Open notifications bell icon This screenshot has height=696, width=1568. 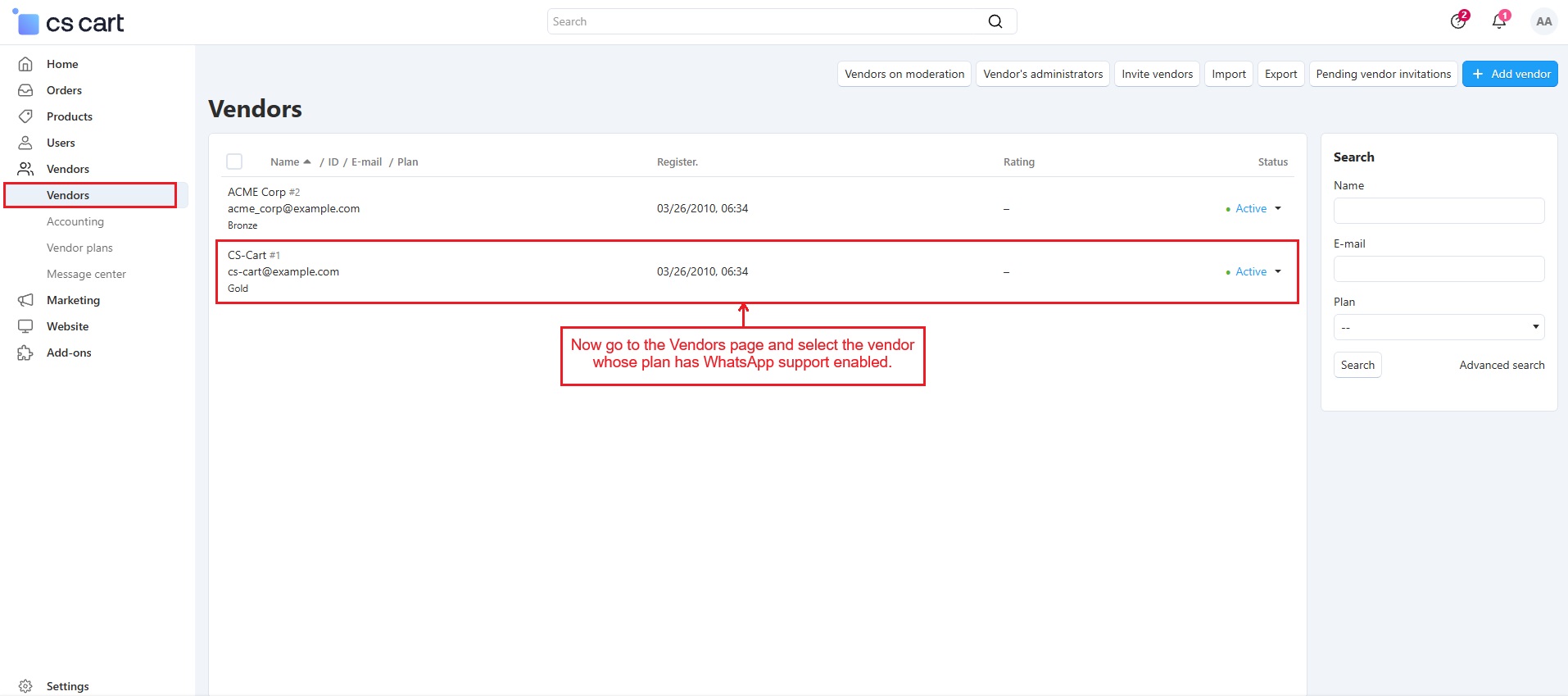click(x=1498, y=21)
